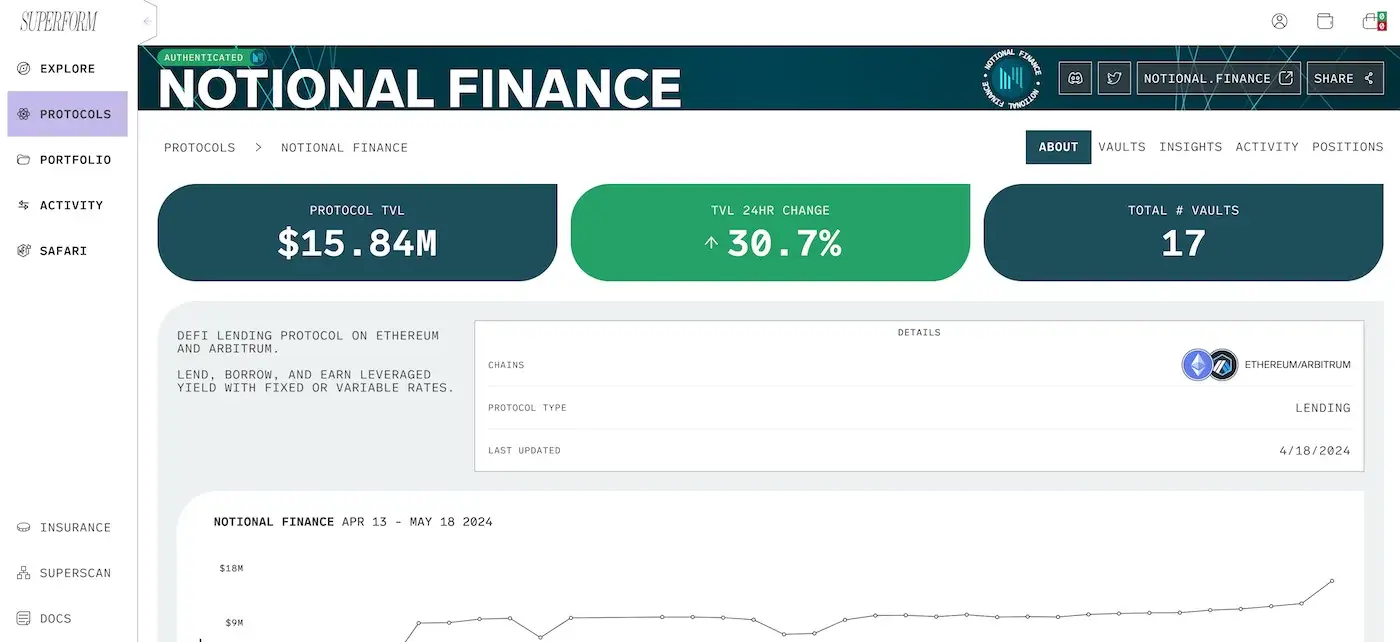Click the Share button
1400x642 pixels.
coord(1344,78)
